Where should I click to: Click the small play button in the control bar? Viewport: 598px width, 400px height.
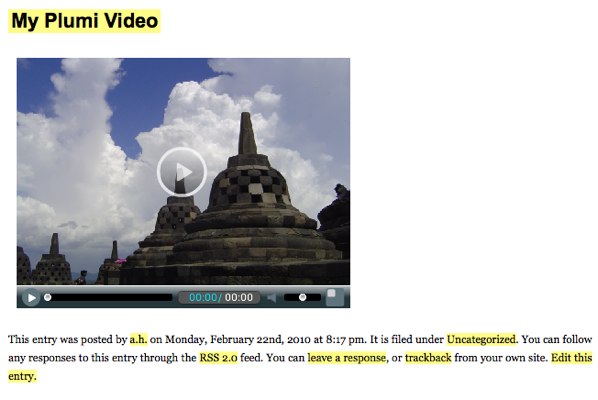coord(31,297)
